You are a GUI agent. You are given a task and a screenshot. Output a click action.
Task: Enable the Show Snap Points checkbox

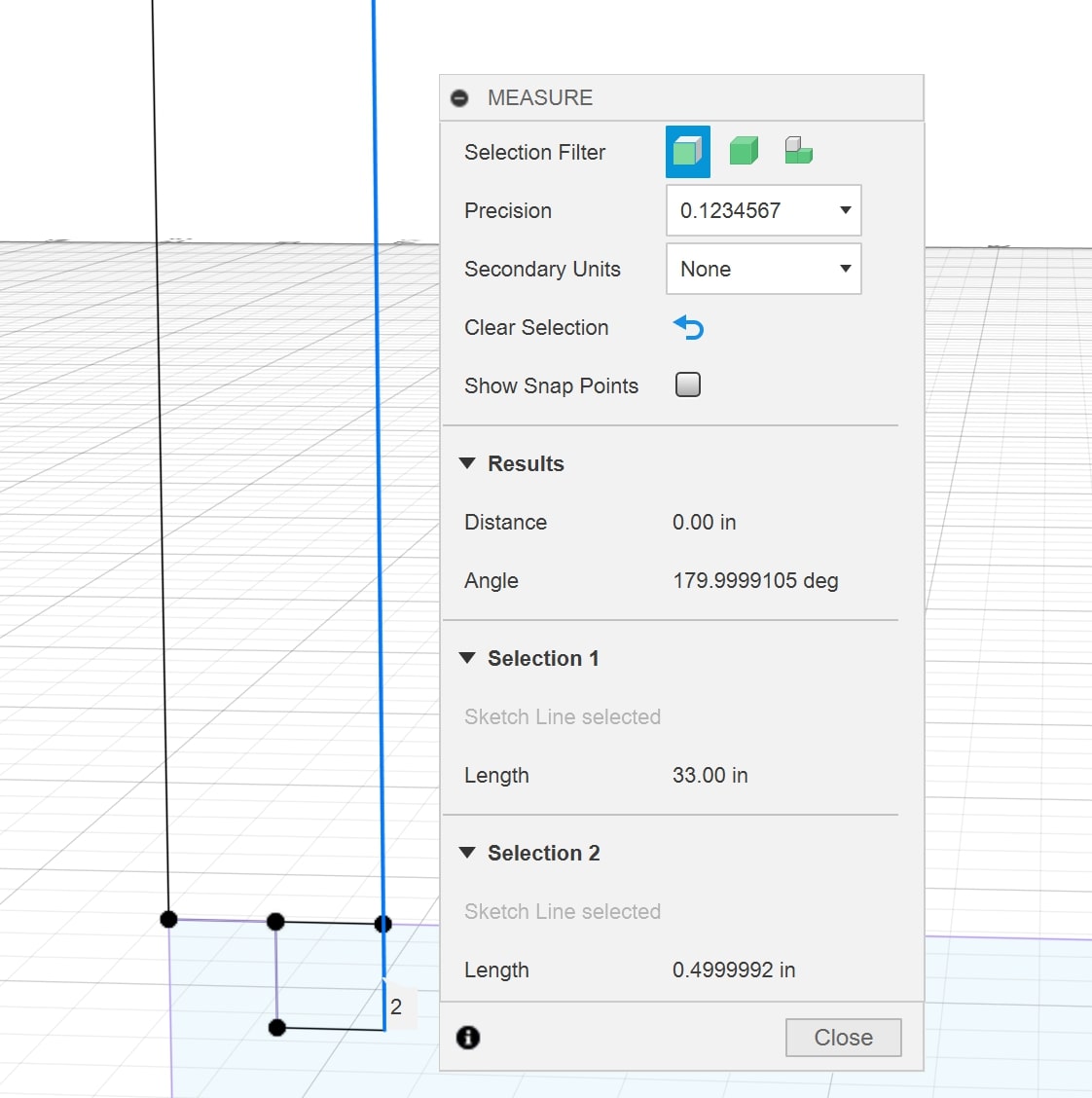pos(688,385)
